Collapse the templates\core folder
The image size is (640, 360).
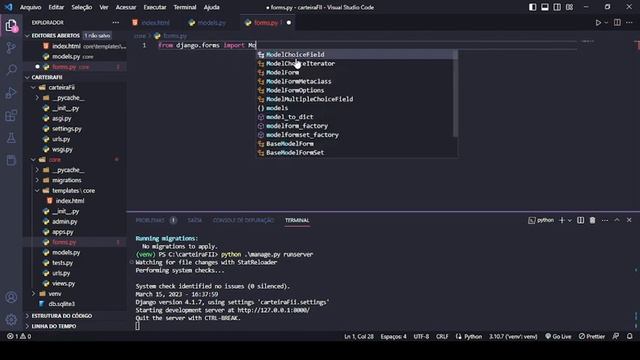tap(37, 191)
